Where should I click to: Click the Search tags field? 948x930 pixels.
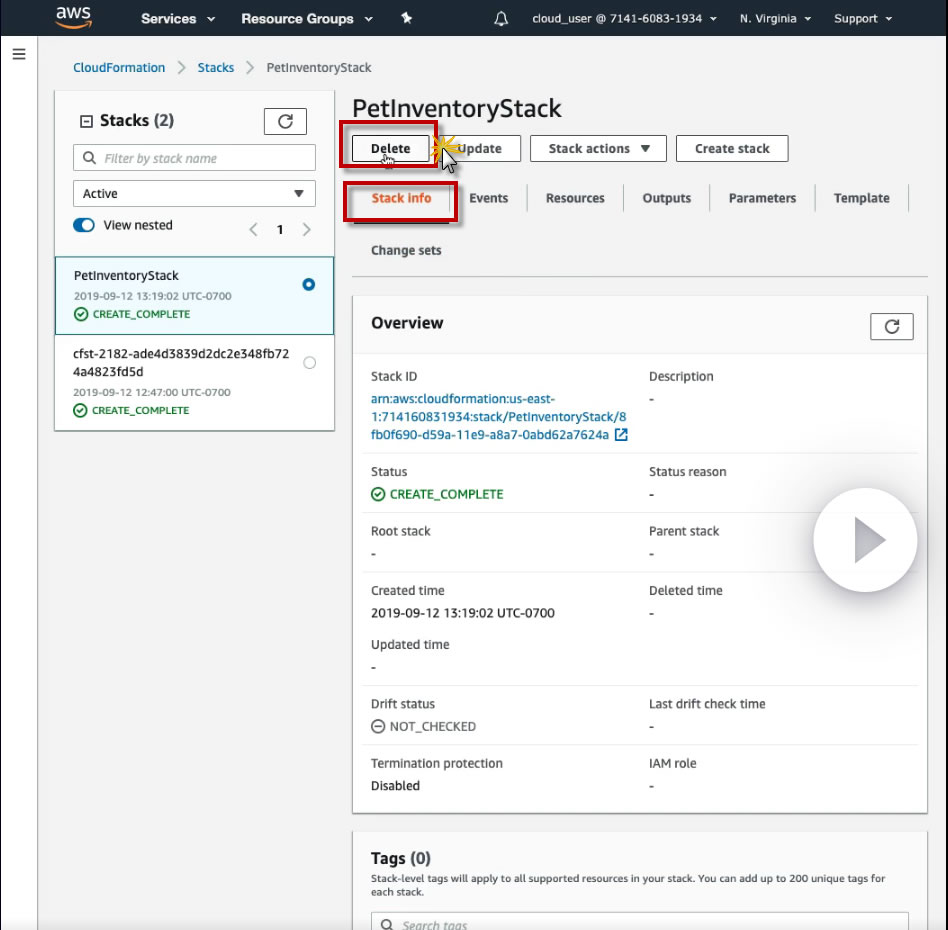(639, 921)
